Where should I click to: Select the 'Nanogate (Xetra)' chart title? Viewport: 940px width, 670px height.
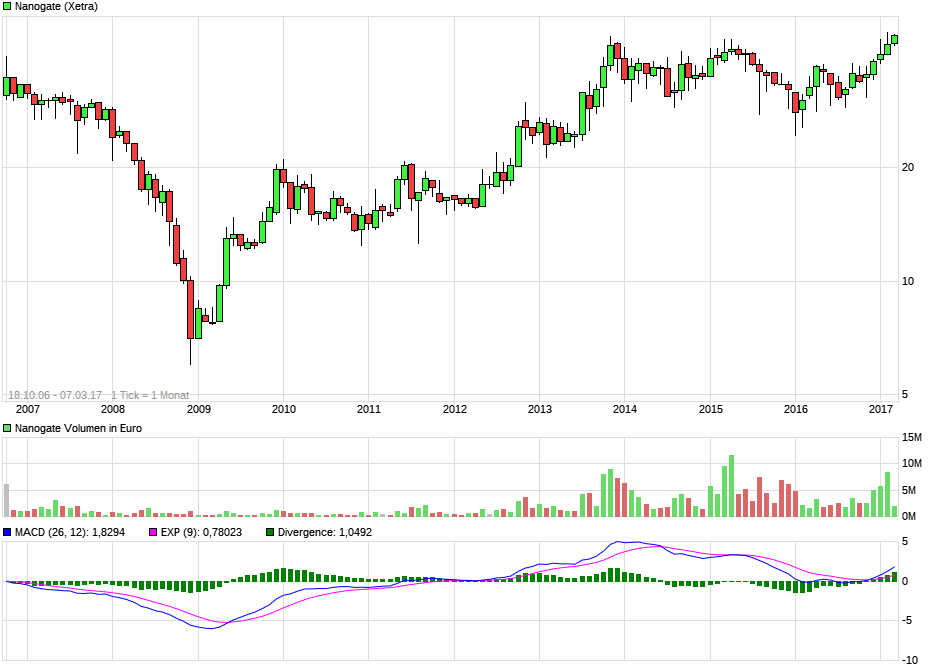(56, 7)
